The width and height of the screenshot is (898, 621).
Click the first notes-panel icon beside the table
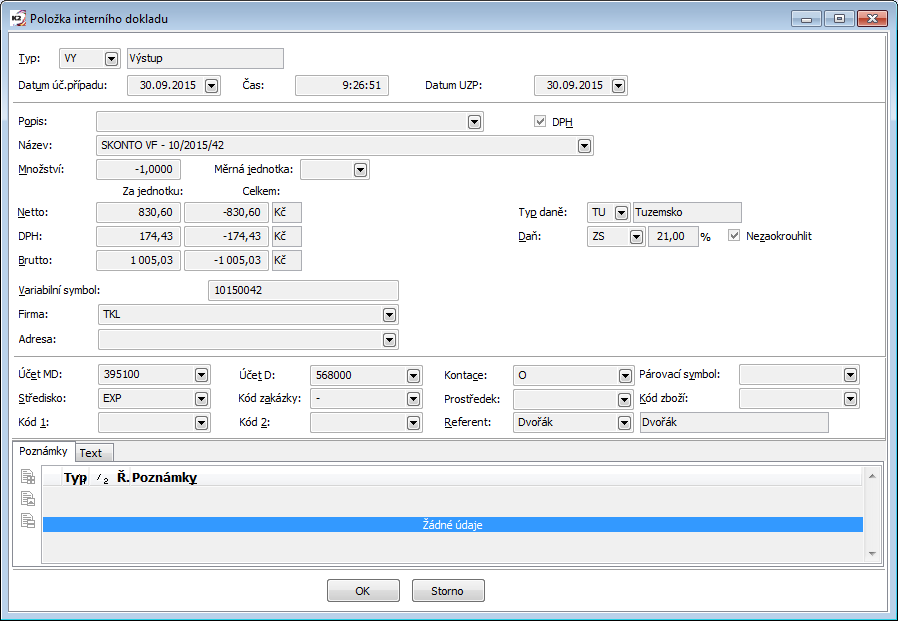28,476
